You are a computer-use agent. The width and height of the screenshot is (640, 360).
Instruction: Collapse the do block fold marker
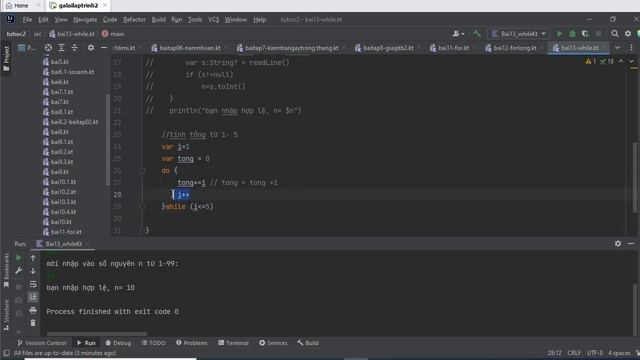pos(142,171)
